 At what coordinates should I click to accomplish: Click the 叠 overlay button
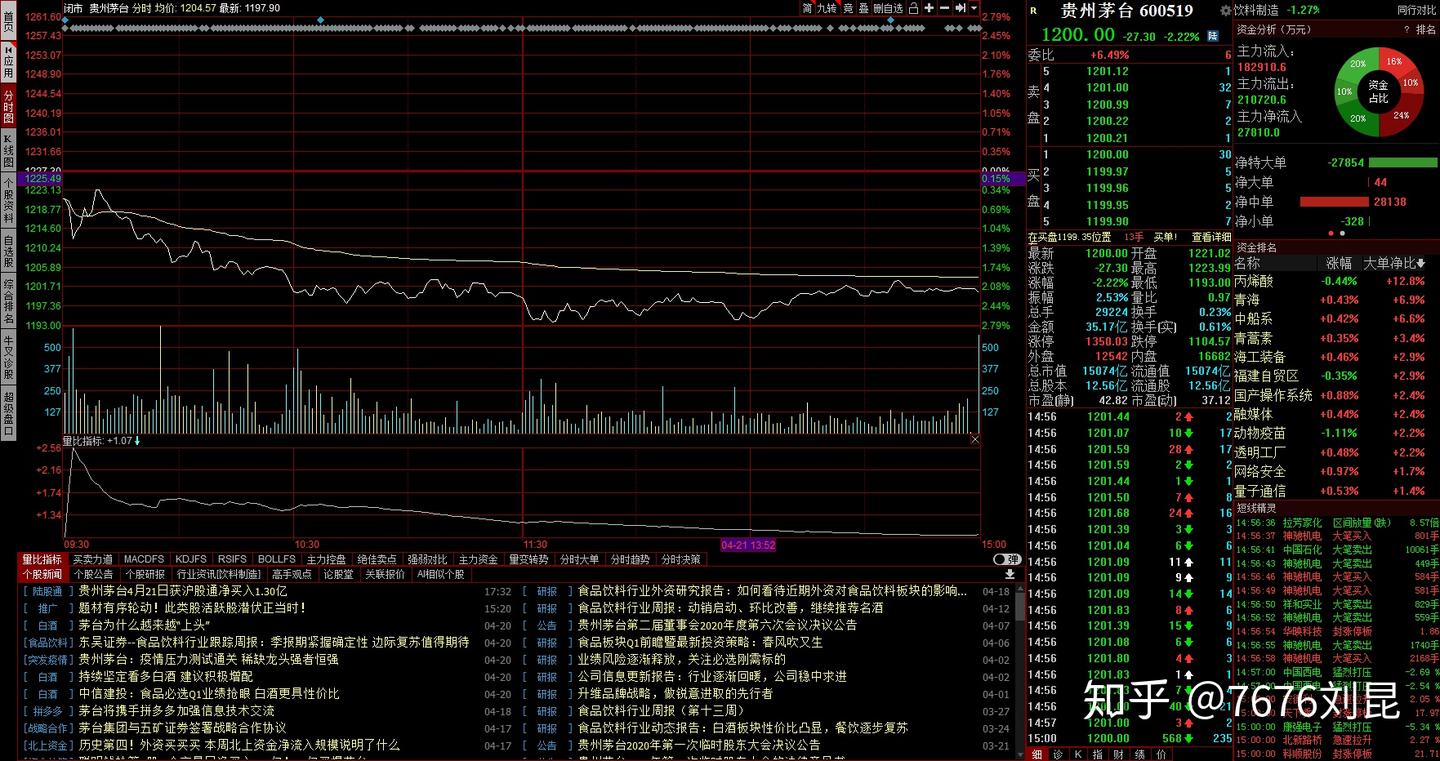tap(864, 8)
